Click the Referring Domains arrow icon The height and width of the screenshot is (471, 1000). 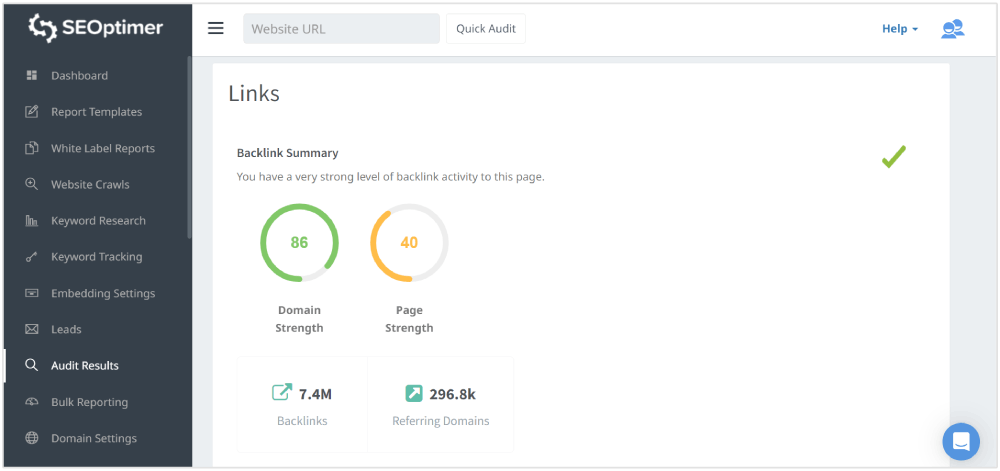point(414,393)
